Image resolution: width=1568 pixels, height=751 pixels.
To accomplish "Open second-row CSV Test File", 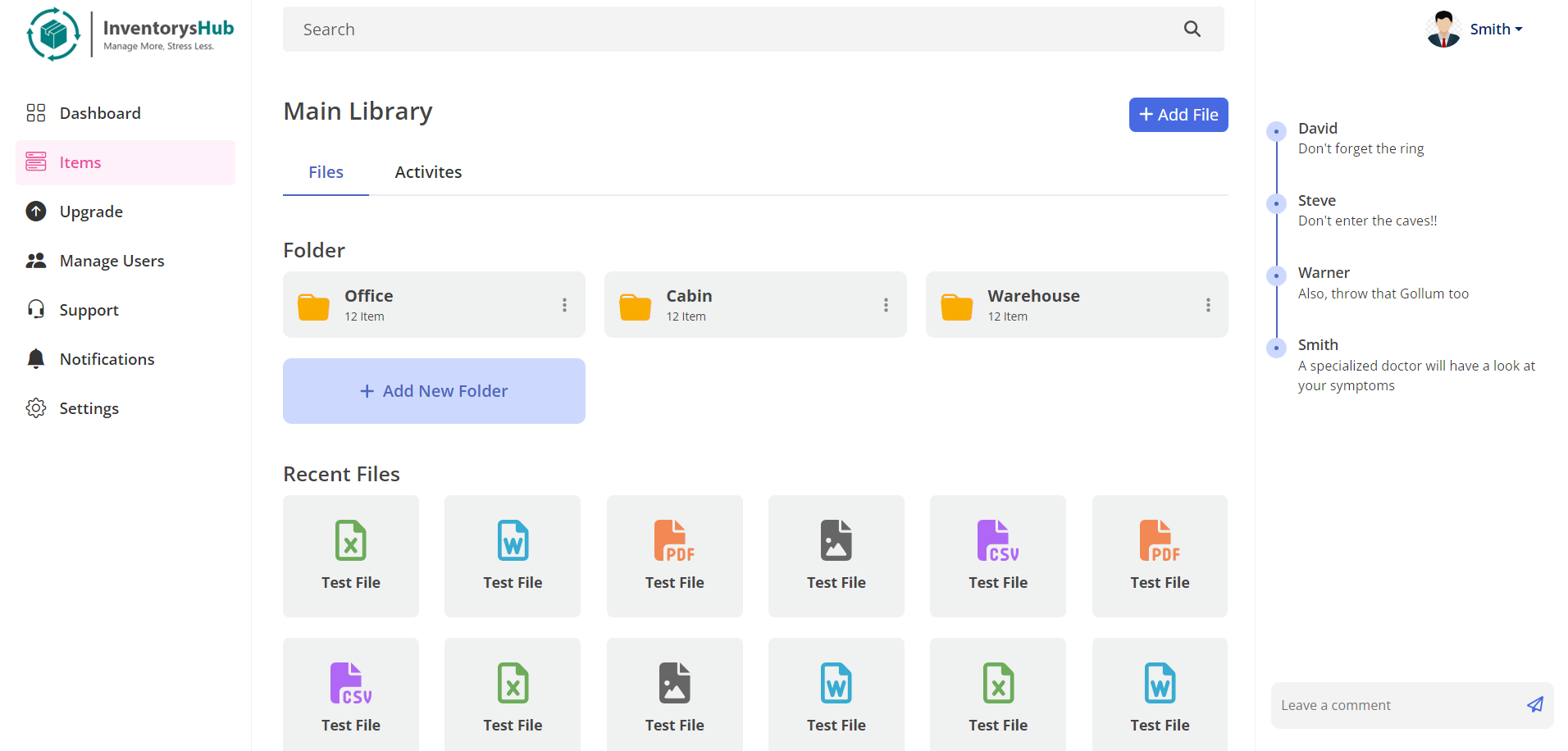I will [x=351, y=694].
